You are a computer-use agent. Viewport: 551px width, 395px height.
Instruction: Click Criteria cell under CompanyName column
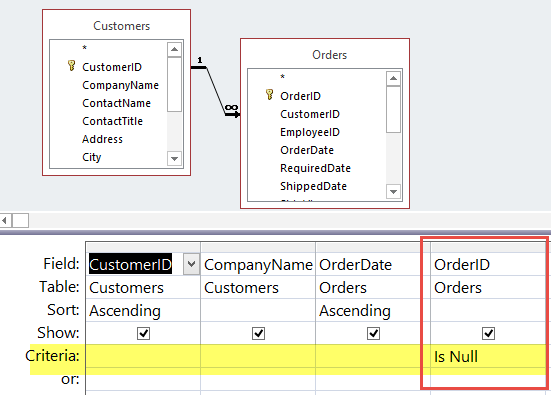point(258,356)
